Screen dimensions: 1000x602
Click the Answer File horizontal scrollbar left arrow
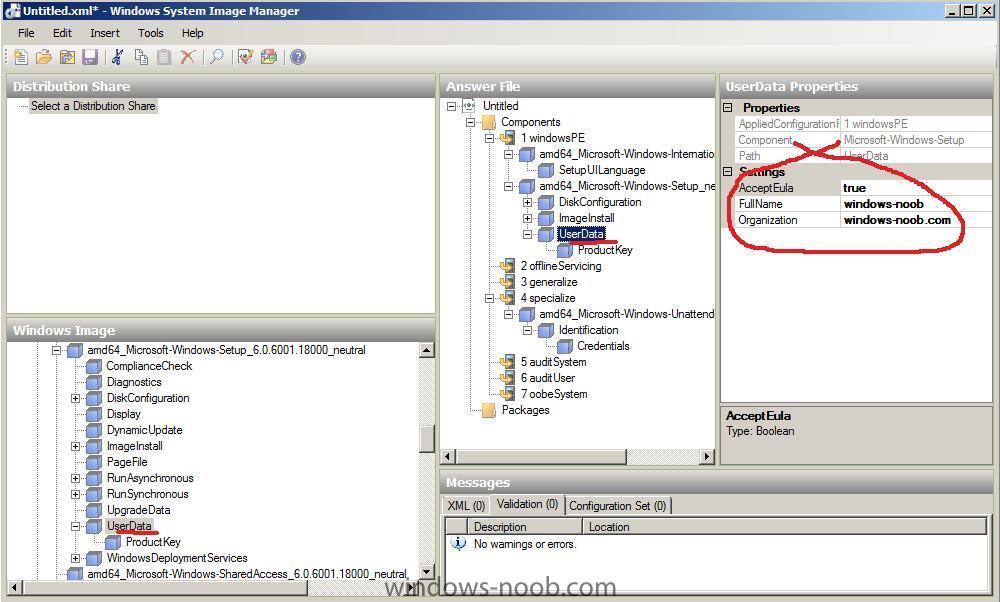[448, 457]
